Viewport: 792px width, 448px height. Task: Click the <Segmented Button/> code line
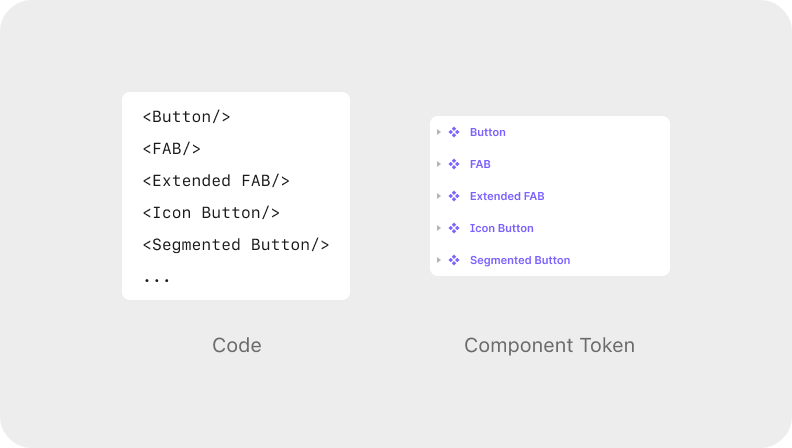coord(236,245)
